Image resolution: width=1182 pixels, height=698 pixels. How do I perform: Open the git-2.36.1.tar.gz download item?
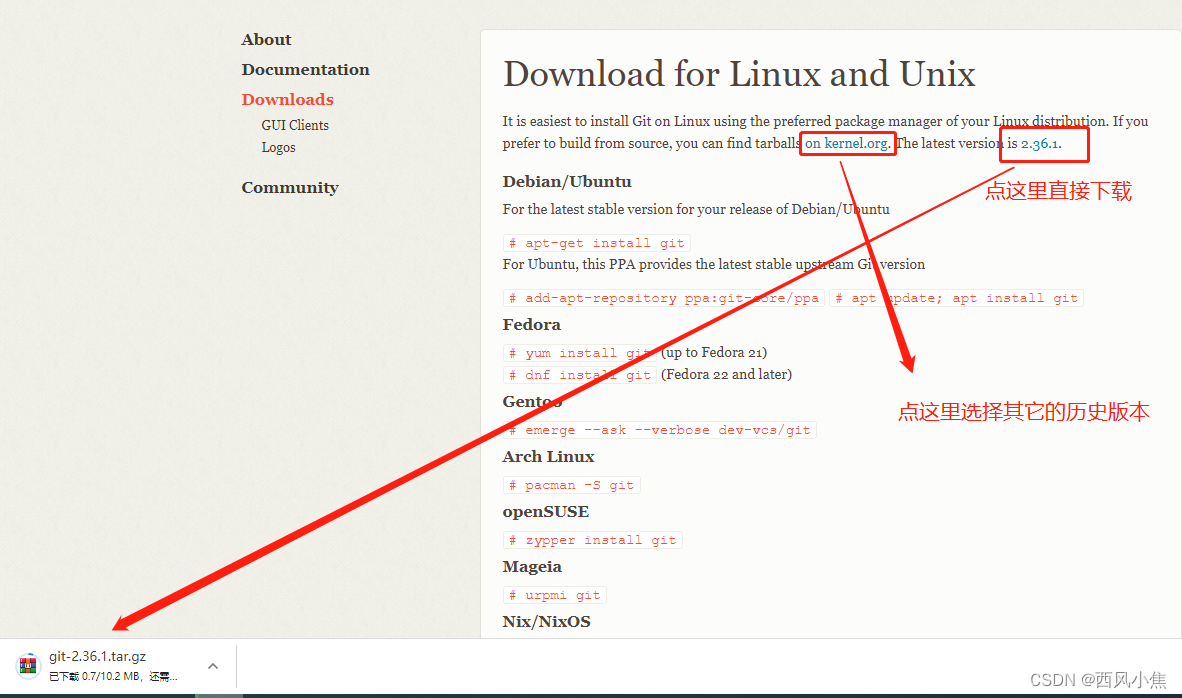(x=113, y=666)
